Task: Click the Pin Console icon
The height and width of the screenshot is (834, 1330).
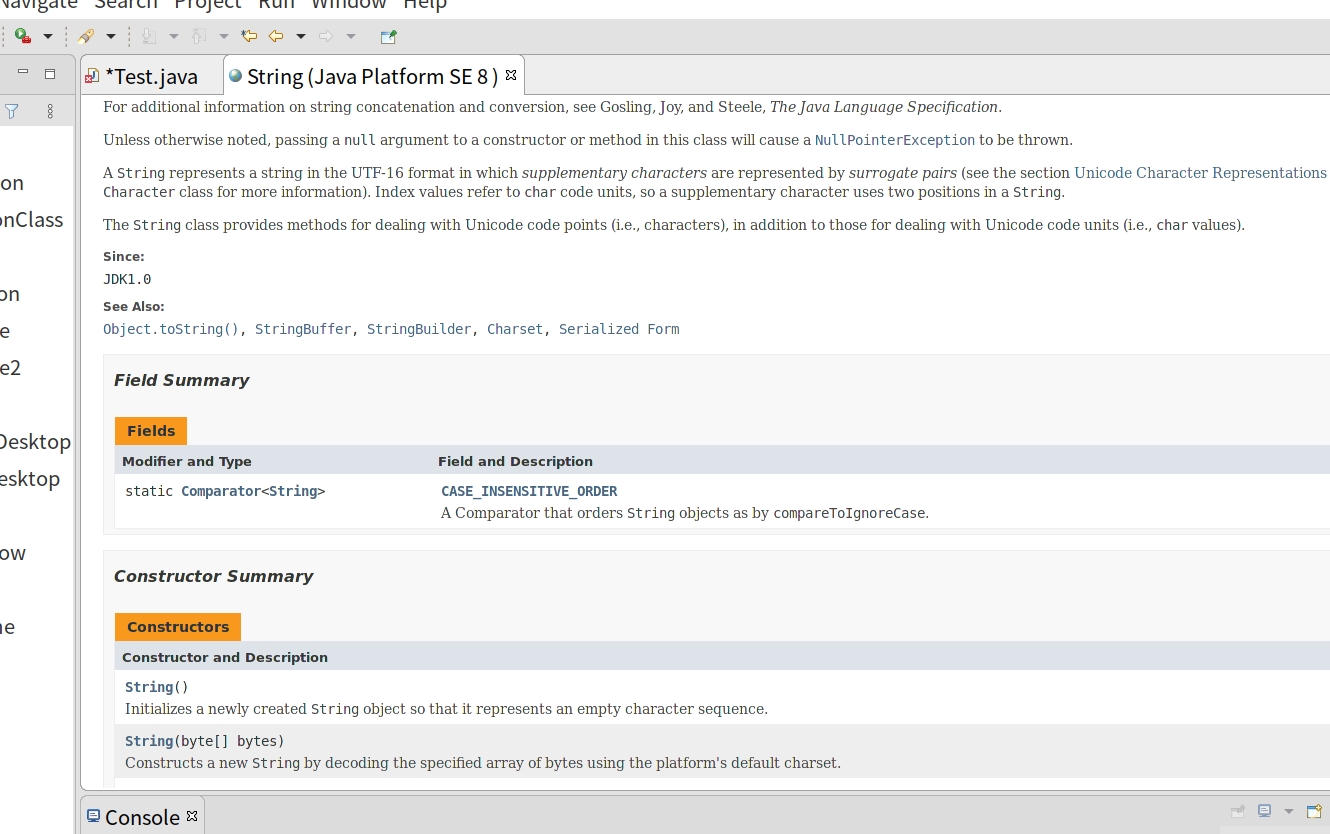Action: click(x=1237, y=811)
